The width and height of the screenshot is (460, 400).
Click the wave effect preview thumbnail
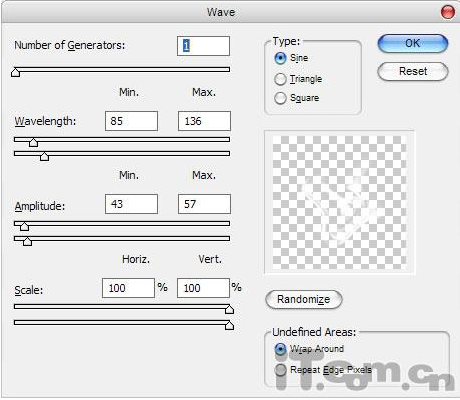[x=339, y=202]
